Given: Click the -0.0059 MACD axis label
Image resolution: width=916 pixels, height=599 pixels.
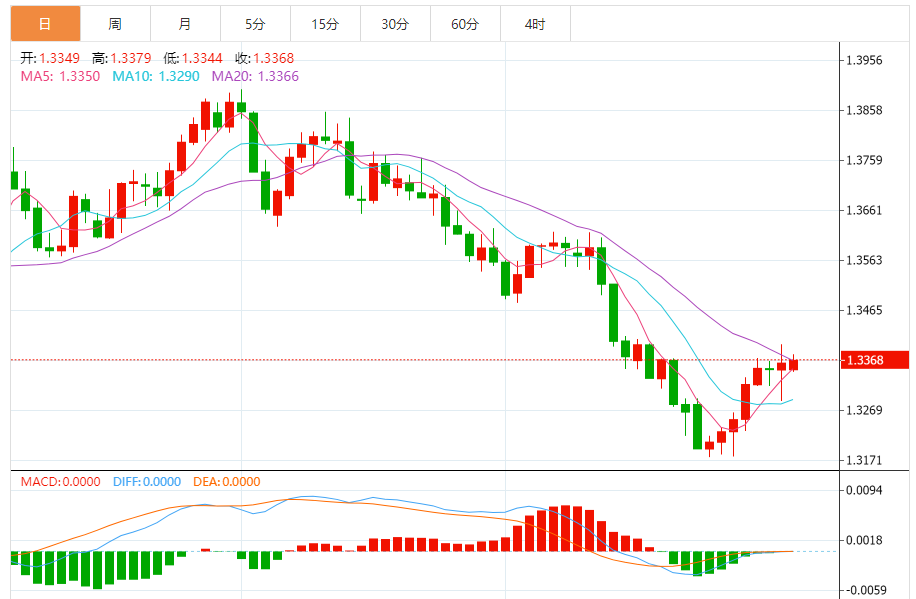Looking at the screenshot, I should [864, 590].
